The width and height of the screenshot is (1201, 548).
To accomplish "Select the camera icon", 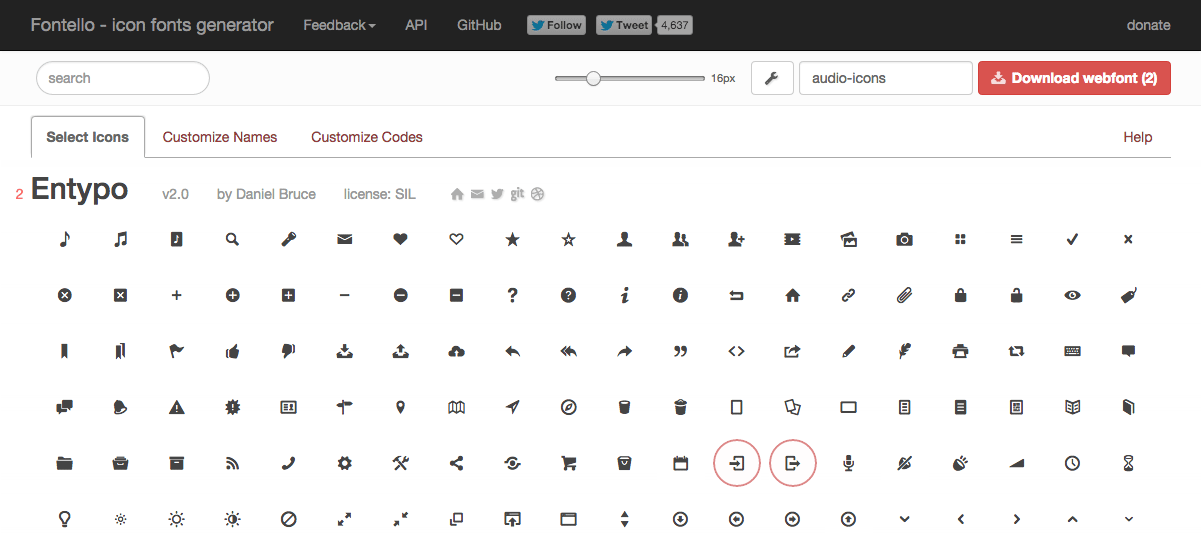I will tap(905, 239).
